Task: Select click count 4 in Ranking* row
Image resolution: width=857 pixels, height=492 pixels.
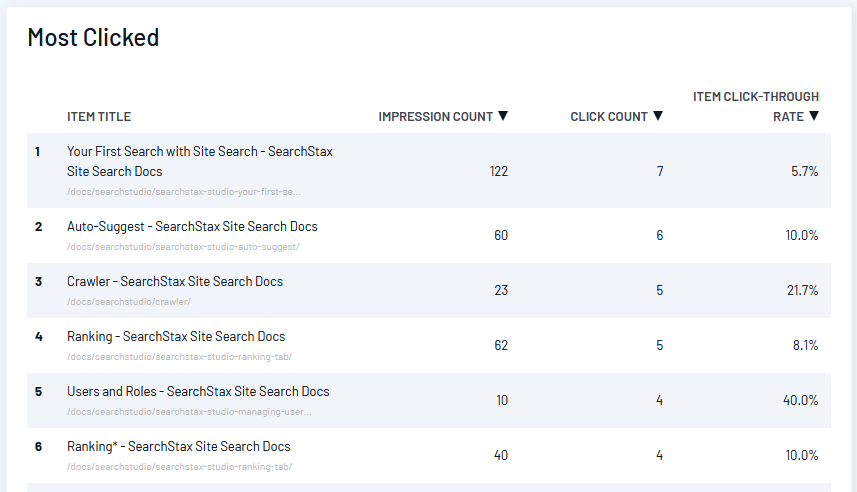Action: (x=660, y=455)
